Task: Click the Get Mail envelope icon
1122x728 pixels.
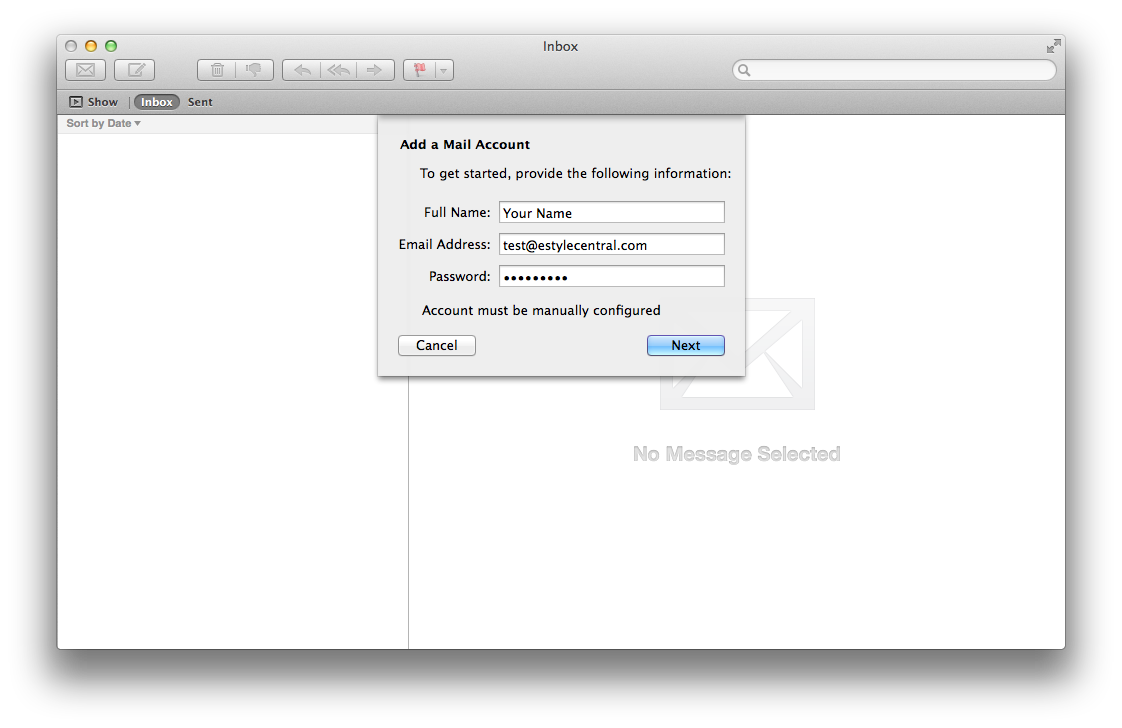Action: 85,70
